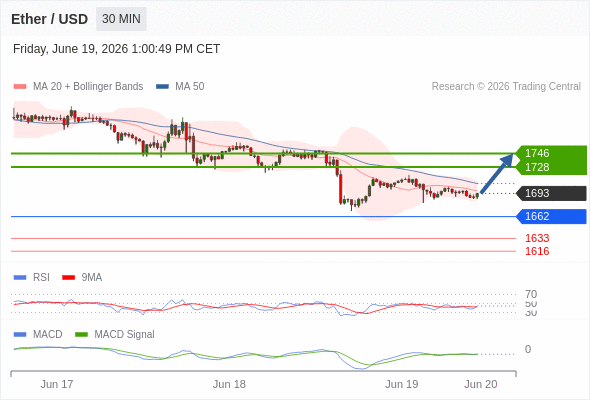Click the blue RSI legend swatch
Image resolution: width=590 pixels, height=400 pixels.
pyautogui.click(x=20, y=278)
